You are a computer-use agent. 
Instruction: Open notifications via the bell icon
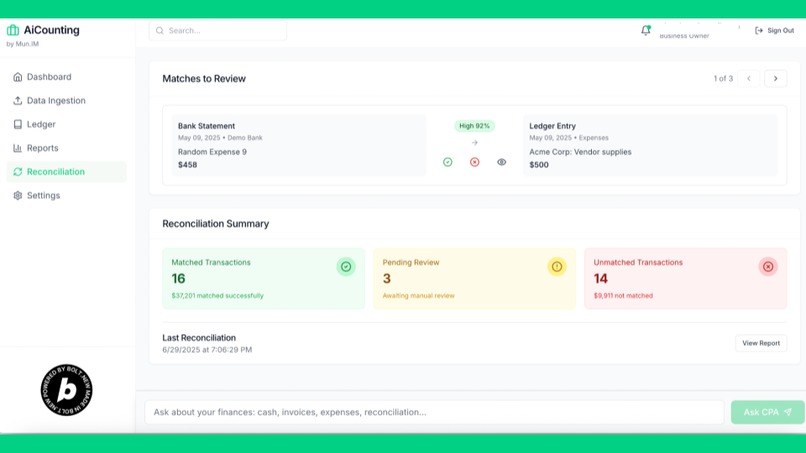[x=646, y=30]
